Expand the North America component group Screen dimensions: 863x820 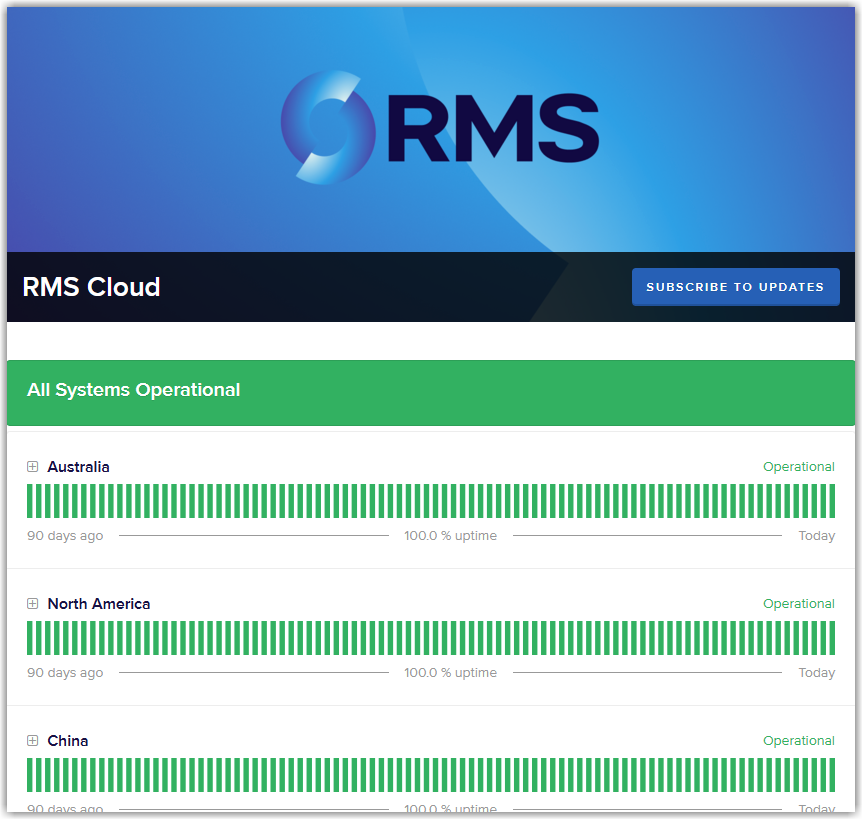[32, 604]
